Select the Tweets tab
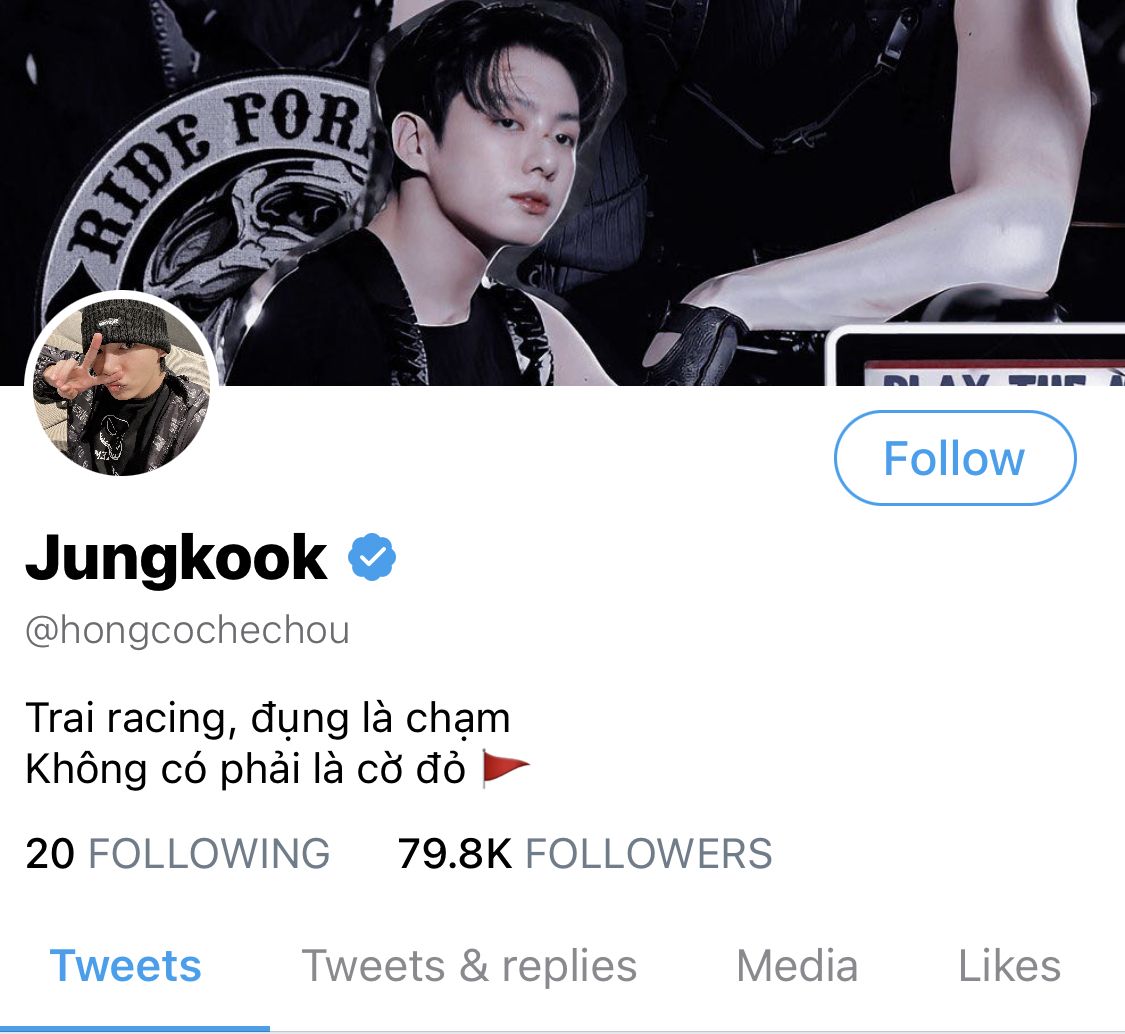Screen dimensions: 1125x1034 (126, 966)
